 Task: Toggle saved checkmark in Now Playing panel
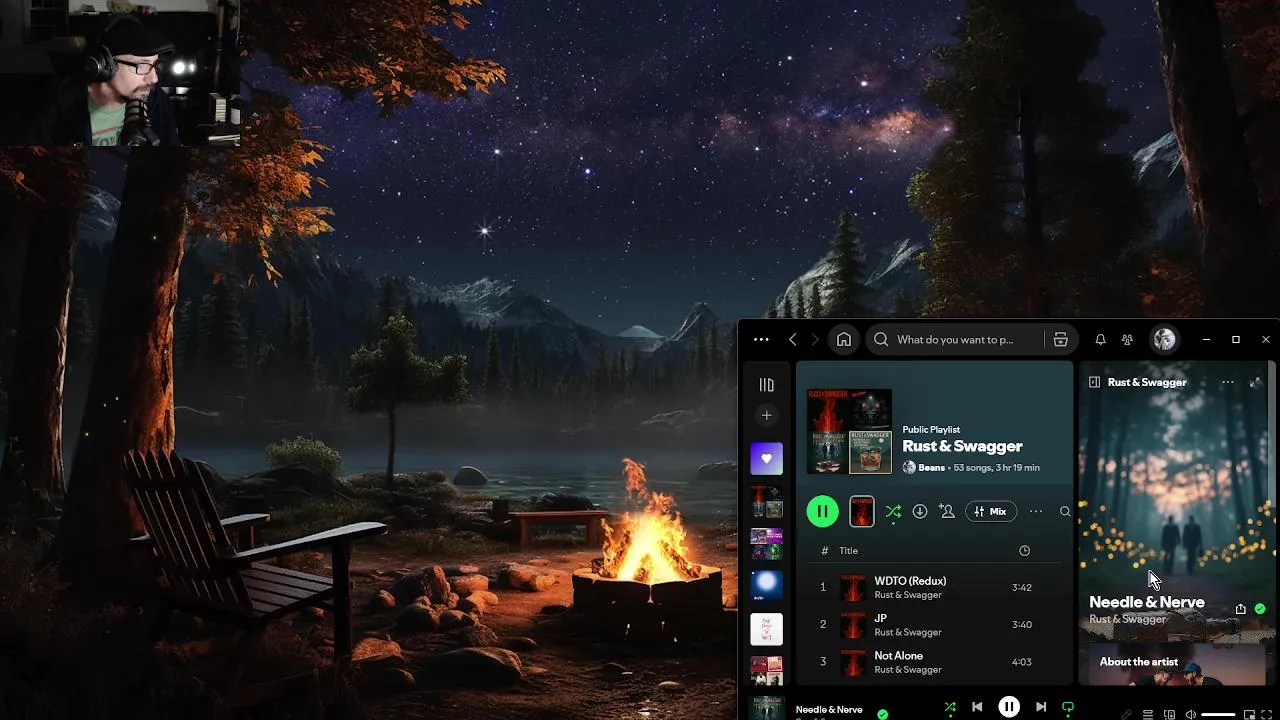1260,609
